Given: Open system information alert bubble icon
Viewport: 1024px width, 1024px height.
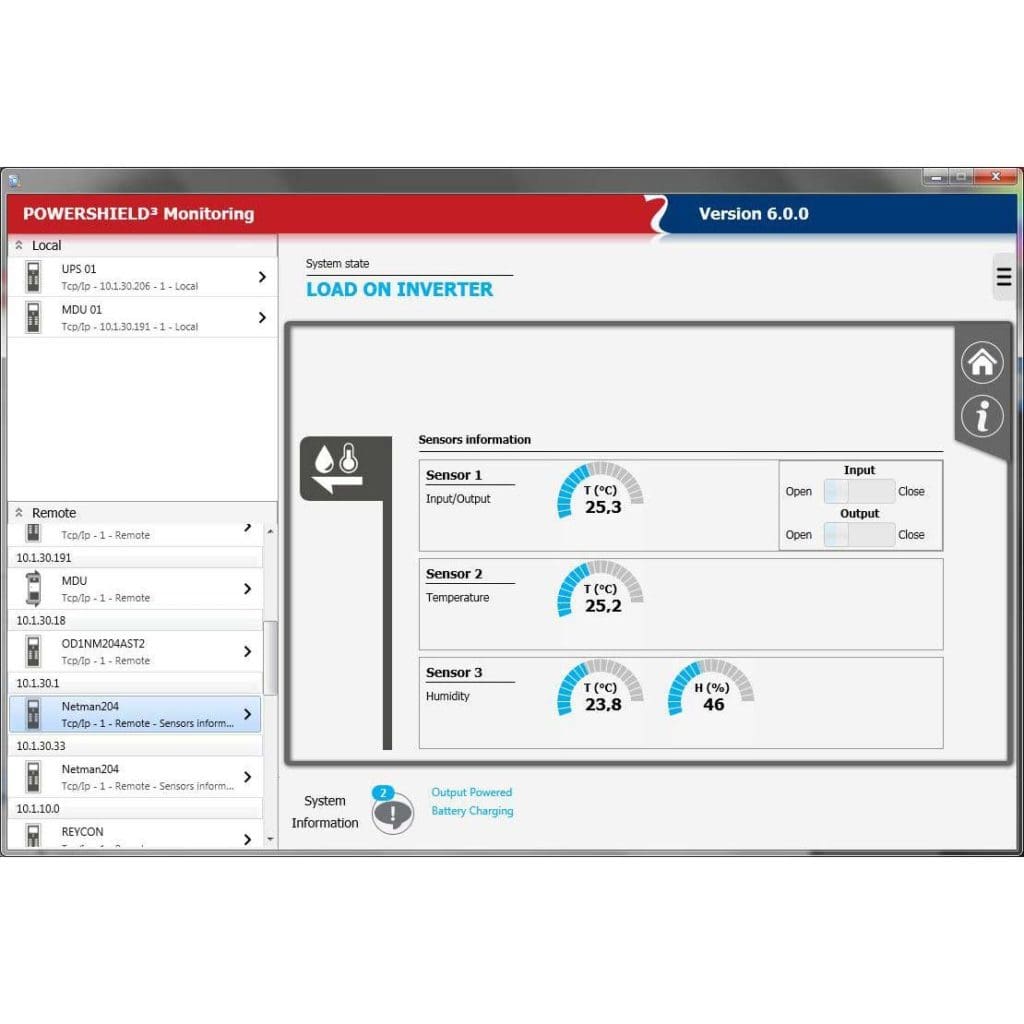Looking at the screenshot, I should [392, 813].
